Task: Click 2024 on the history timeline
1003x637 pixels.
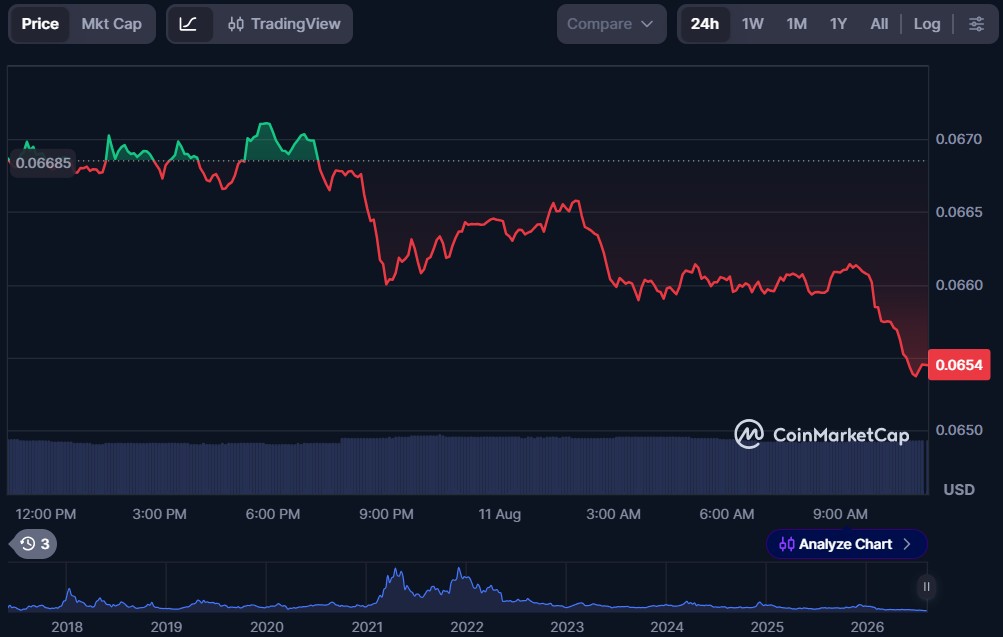Action: pos(667,627)
